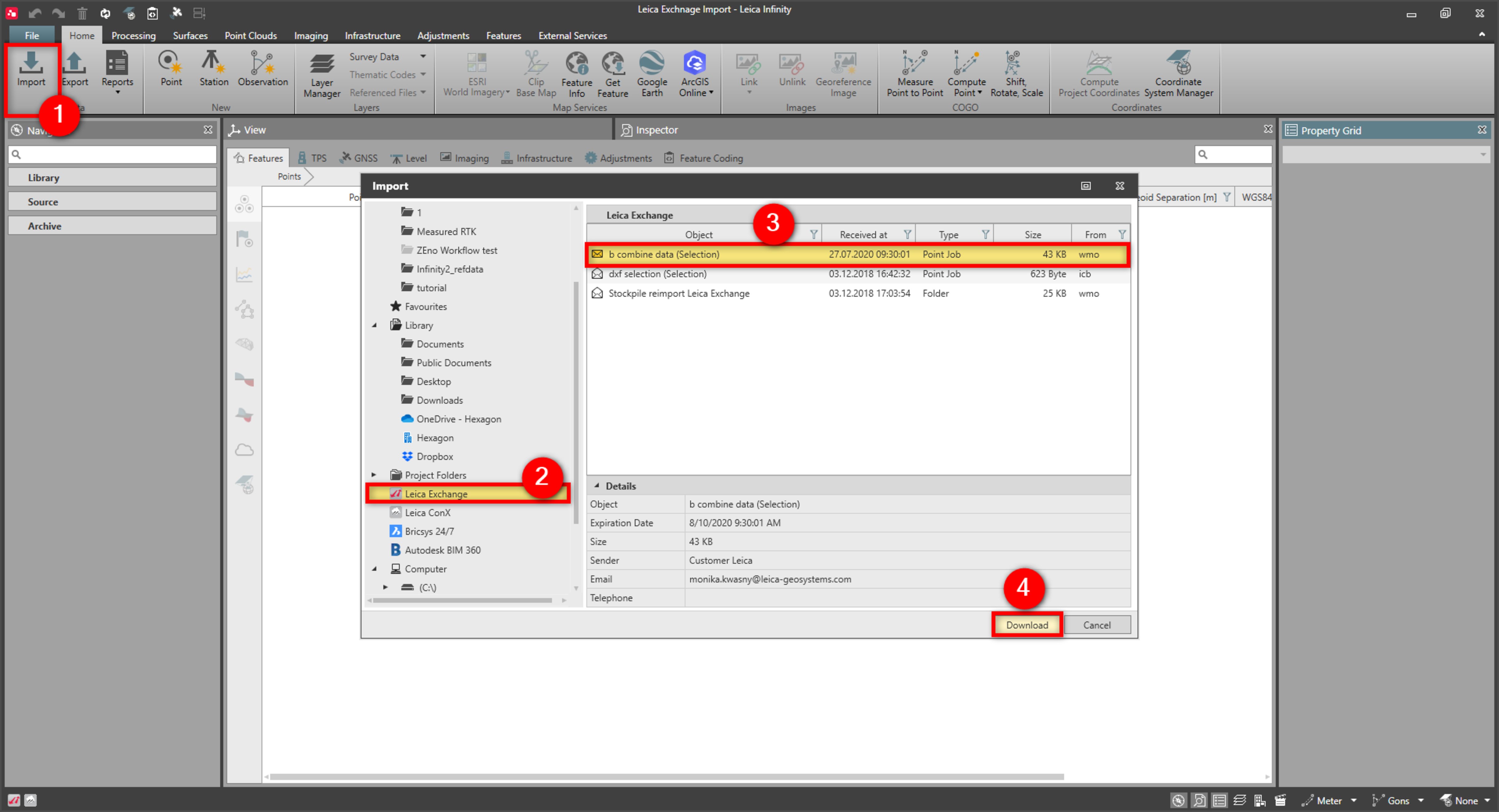Open the Google Earth map service
This screenshot has height=812, width=1499.
point(652,74)
